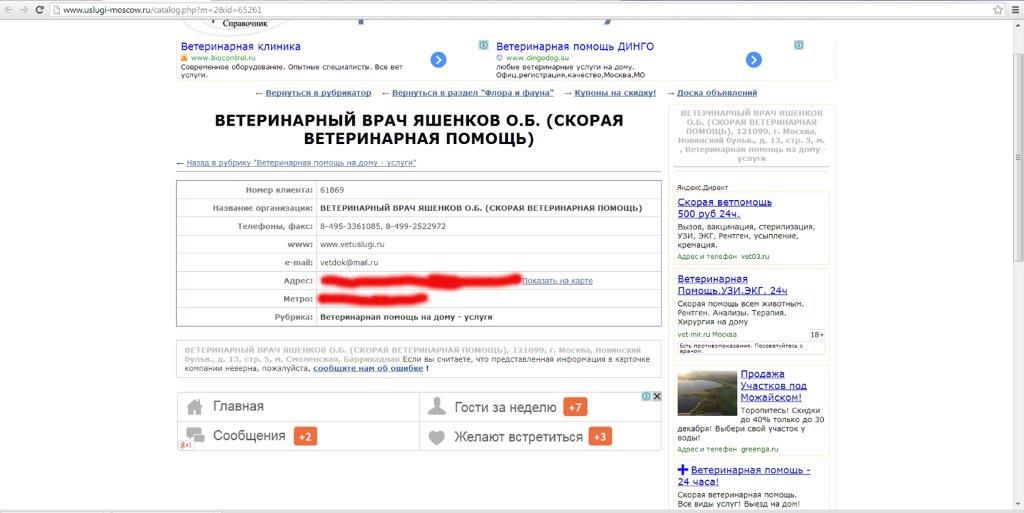This screenshot has width=1024, height=513.
Task: Go back via Назад в рубрику link
Action: click(x=301, y=163)
